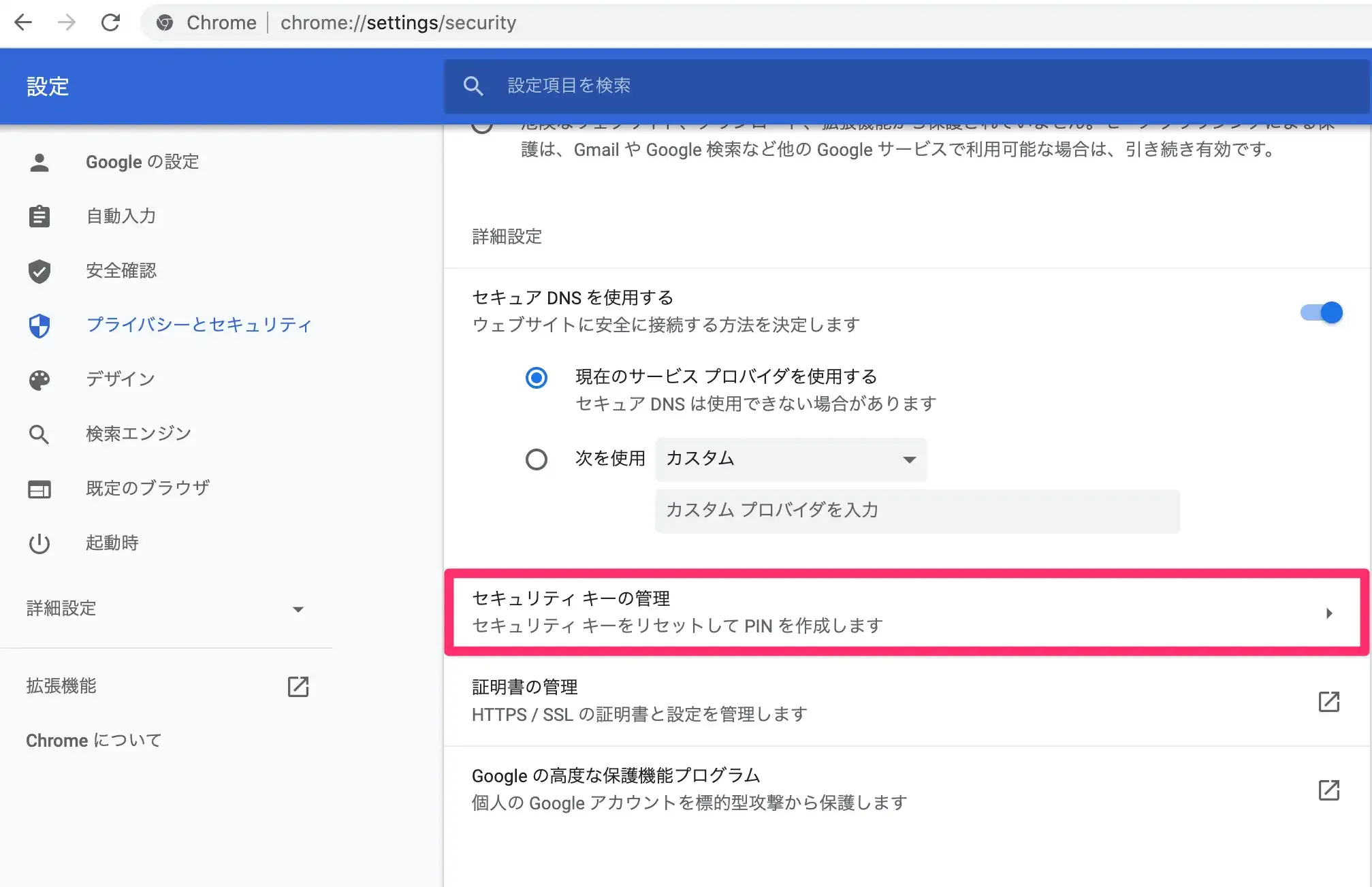Click the デザイン palette icon
The height and width of the screenshot is (887, 1372).
(x=39, y=380)
